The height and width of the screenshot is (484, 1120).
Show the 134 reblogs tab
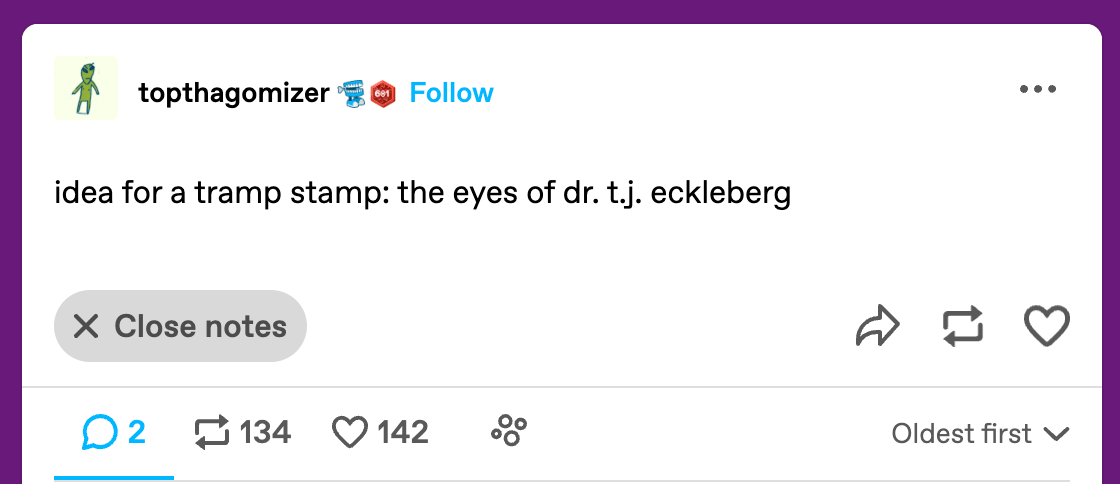coord(242,432)
